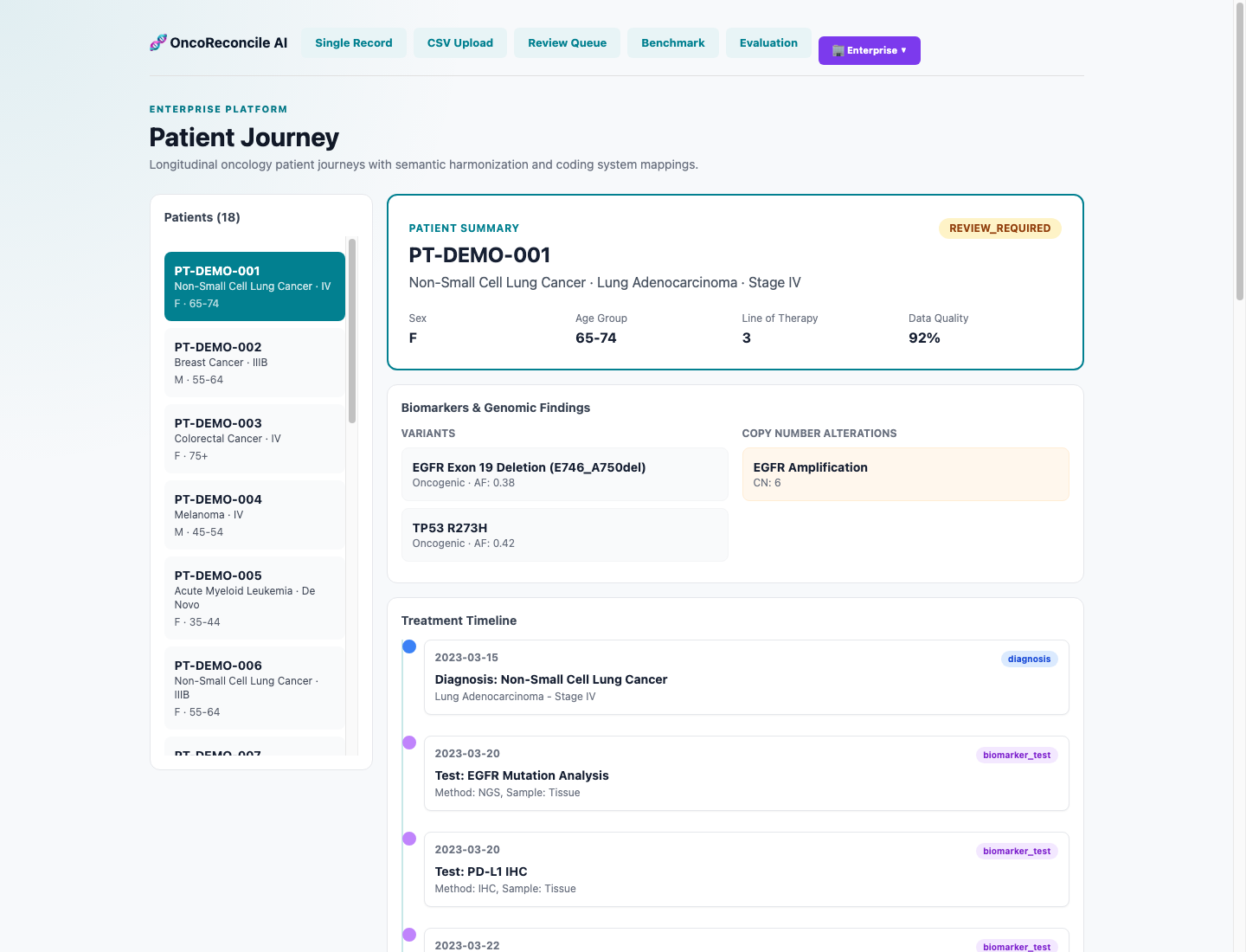Click the building icon on Enterprise button
Image resolution: width=1246 pixels, height=952 pixels.
click(838, 50)
